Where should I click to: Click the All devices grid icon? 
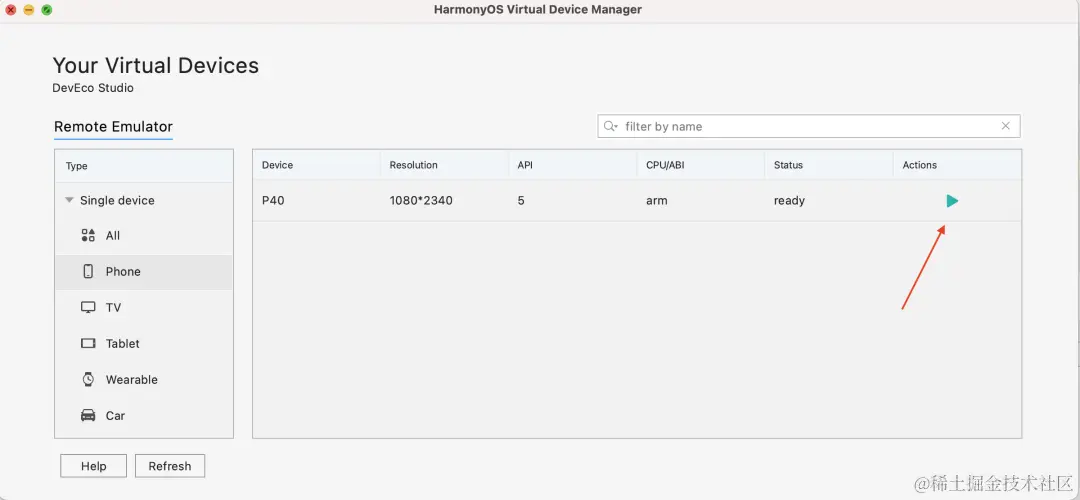click(88, 236)
